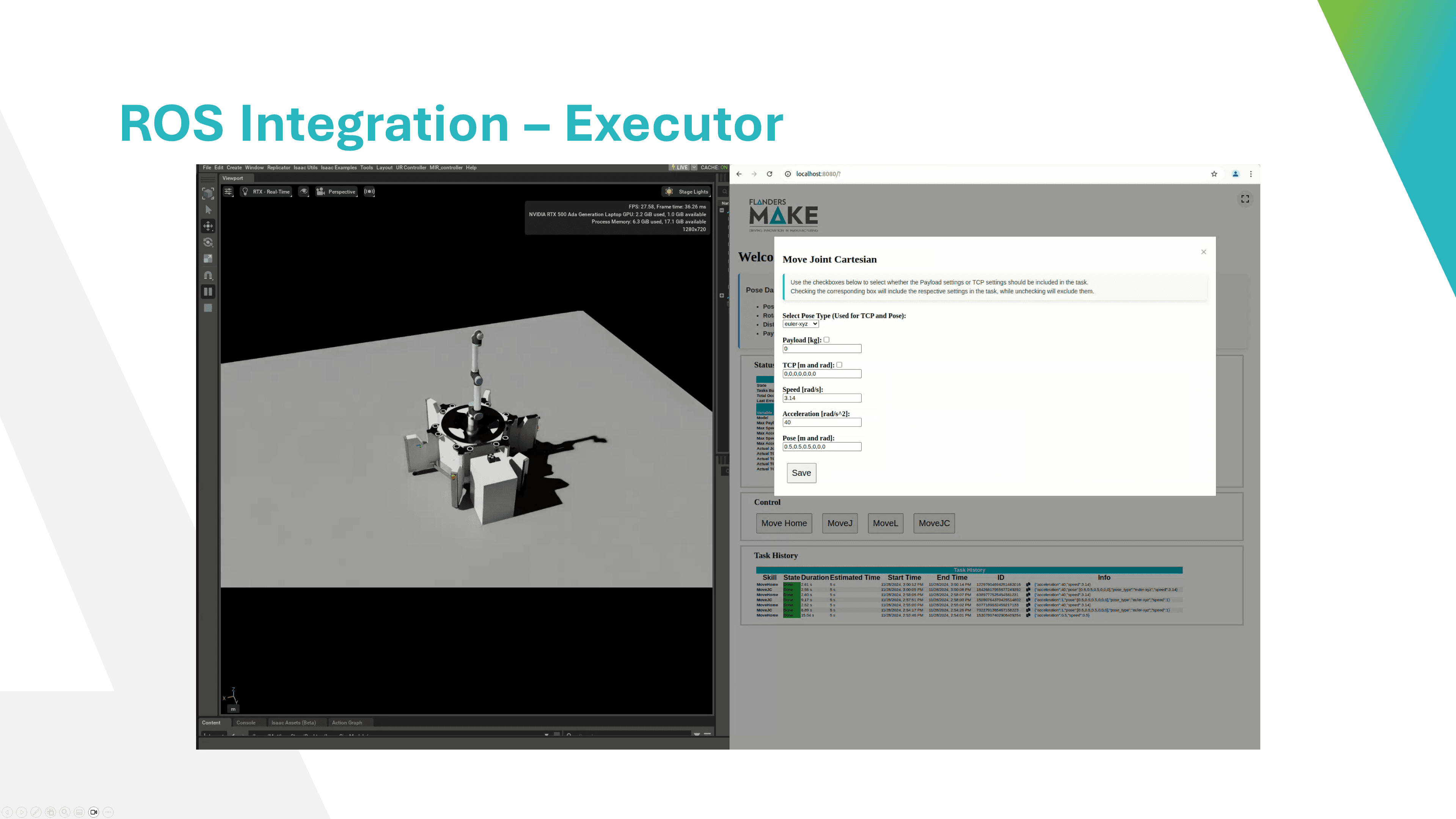Enable the TCP [m and rad] checkbox
This screenshot has height=819, width=1456.
(x=839, y=365)
